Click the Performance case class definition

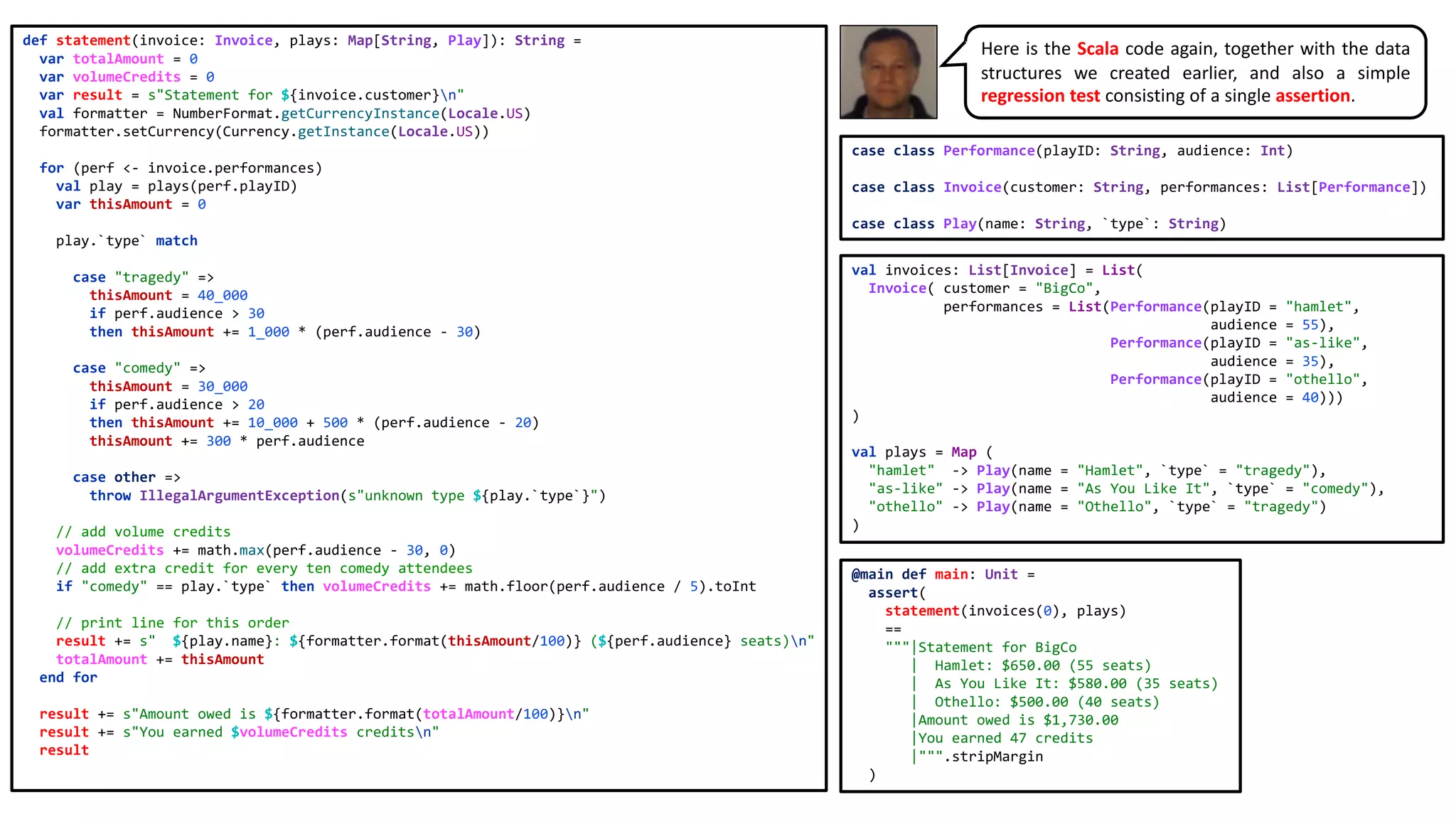[x=1071, y=151]
